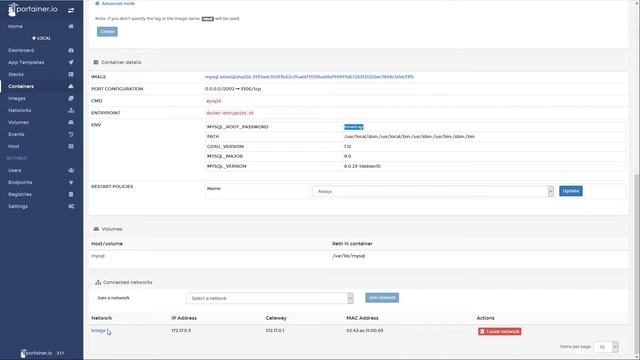Image resolution: width=640 pixels, height=360 pixels.
Task: Click the Registries database icon
Action: click(x=71, y=194)
